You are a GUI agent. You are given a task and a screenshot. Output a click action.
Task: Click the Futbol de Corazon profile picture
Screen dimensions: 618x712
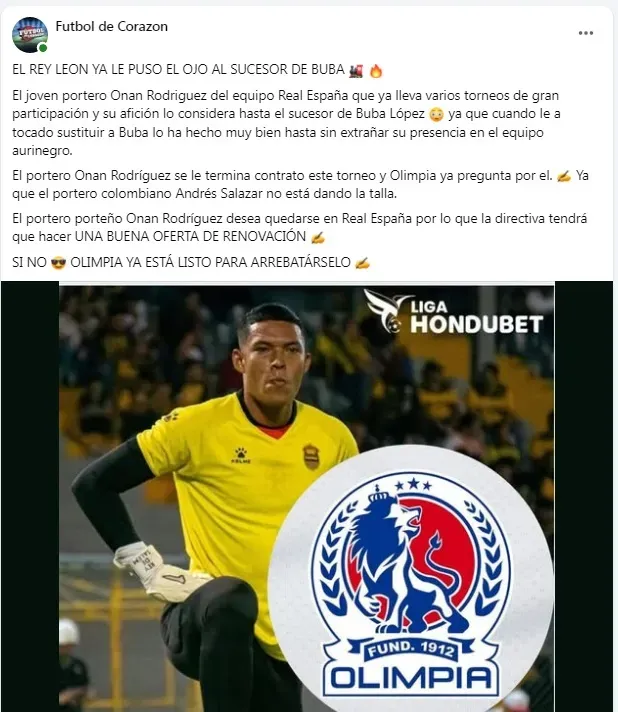pos(30,35)
